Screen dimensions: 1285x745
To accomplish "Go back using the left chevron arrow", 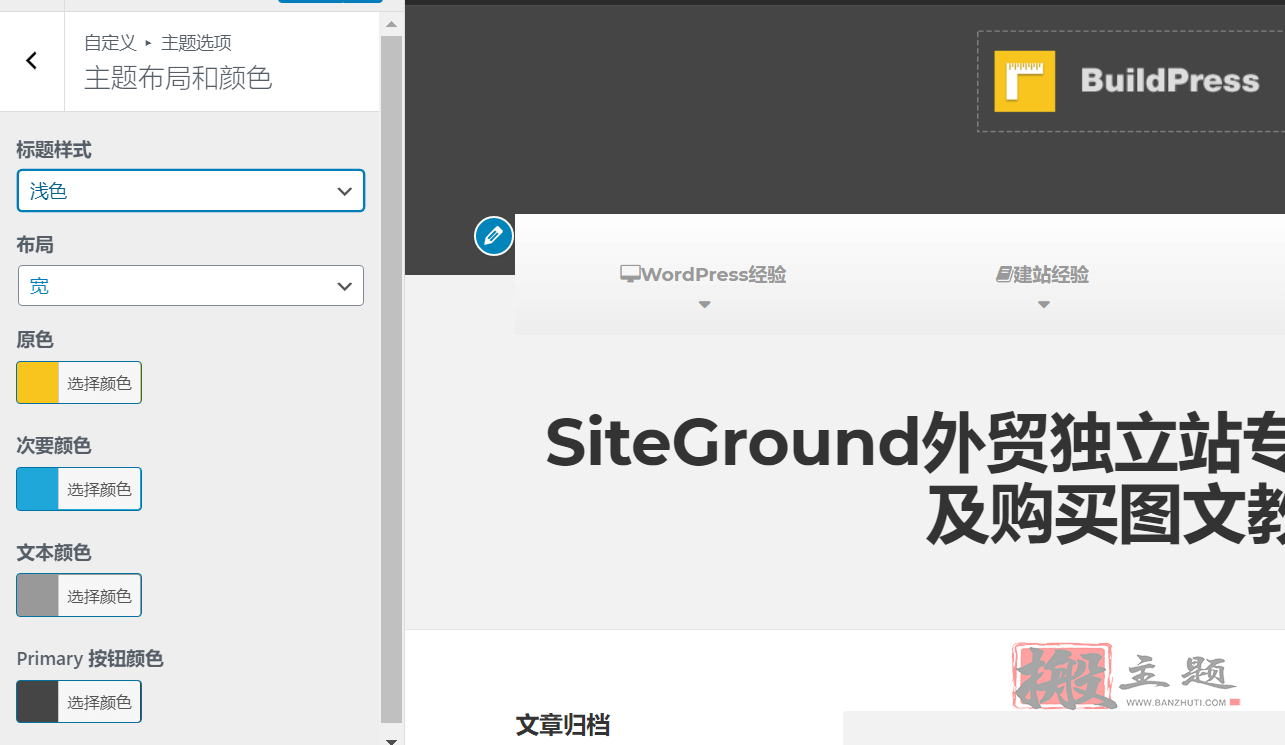I will tap(32, 61).
